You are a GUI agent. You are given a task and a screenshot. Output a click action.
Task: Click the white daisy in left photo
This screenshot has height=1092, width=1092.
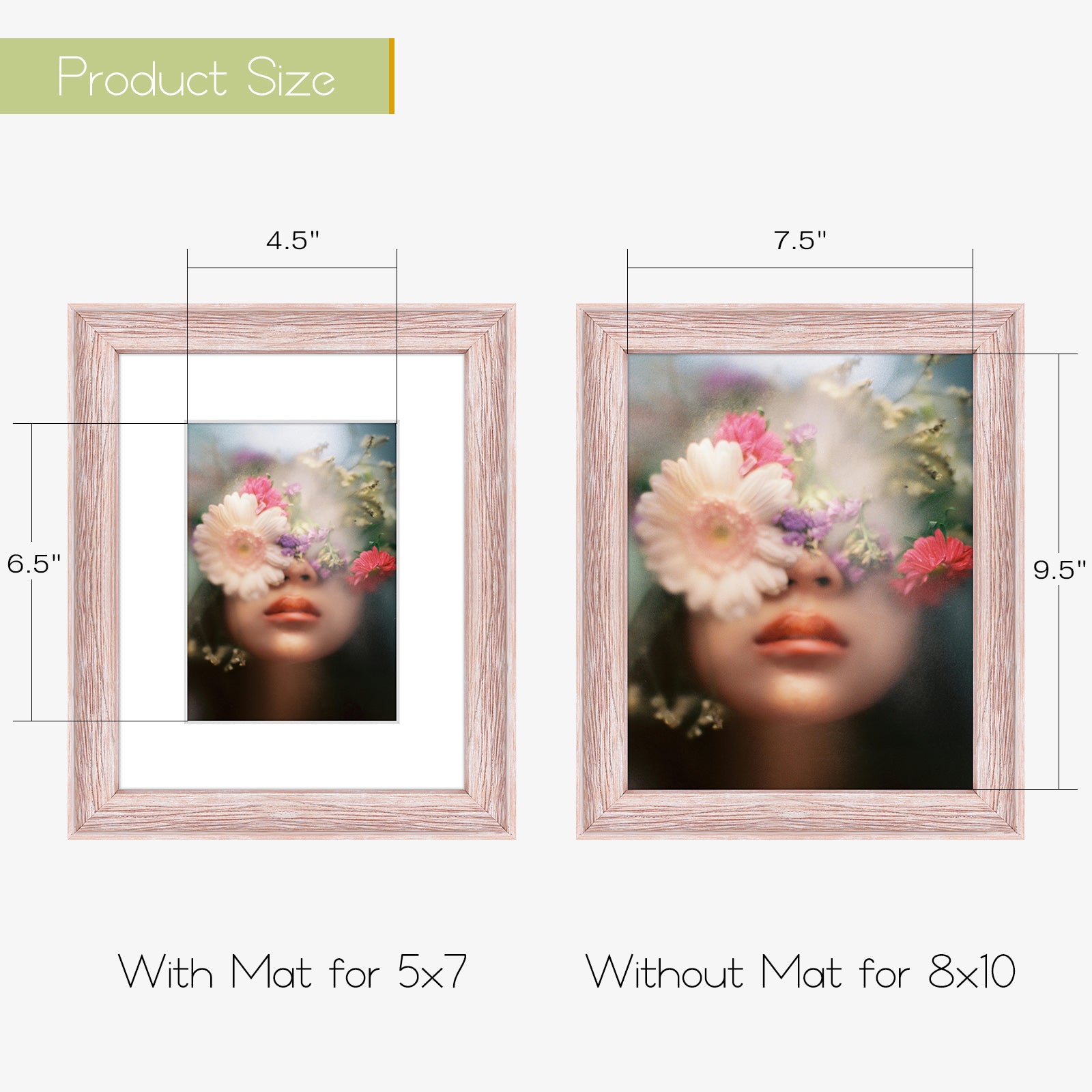click(x=241, y=545)
